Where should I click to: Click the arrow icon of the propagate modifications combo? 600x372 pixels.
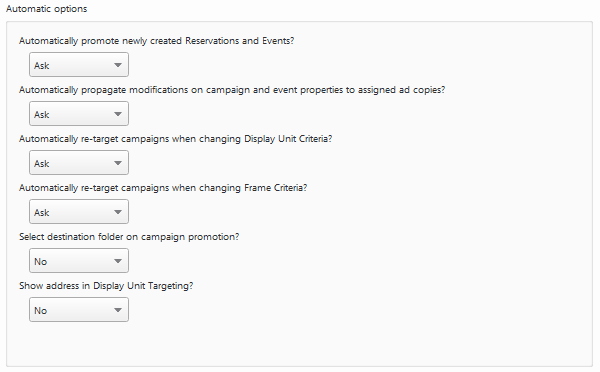tap(118, 114)
